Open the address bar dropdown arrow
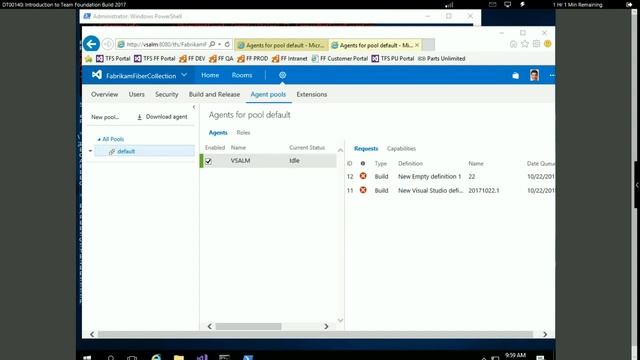The image size is (640, 360). pyautogui.click(x=219, y=44)
